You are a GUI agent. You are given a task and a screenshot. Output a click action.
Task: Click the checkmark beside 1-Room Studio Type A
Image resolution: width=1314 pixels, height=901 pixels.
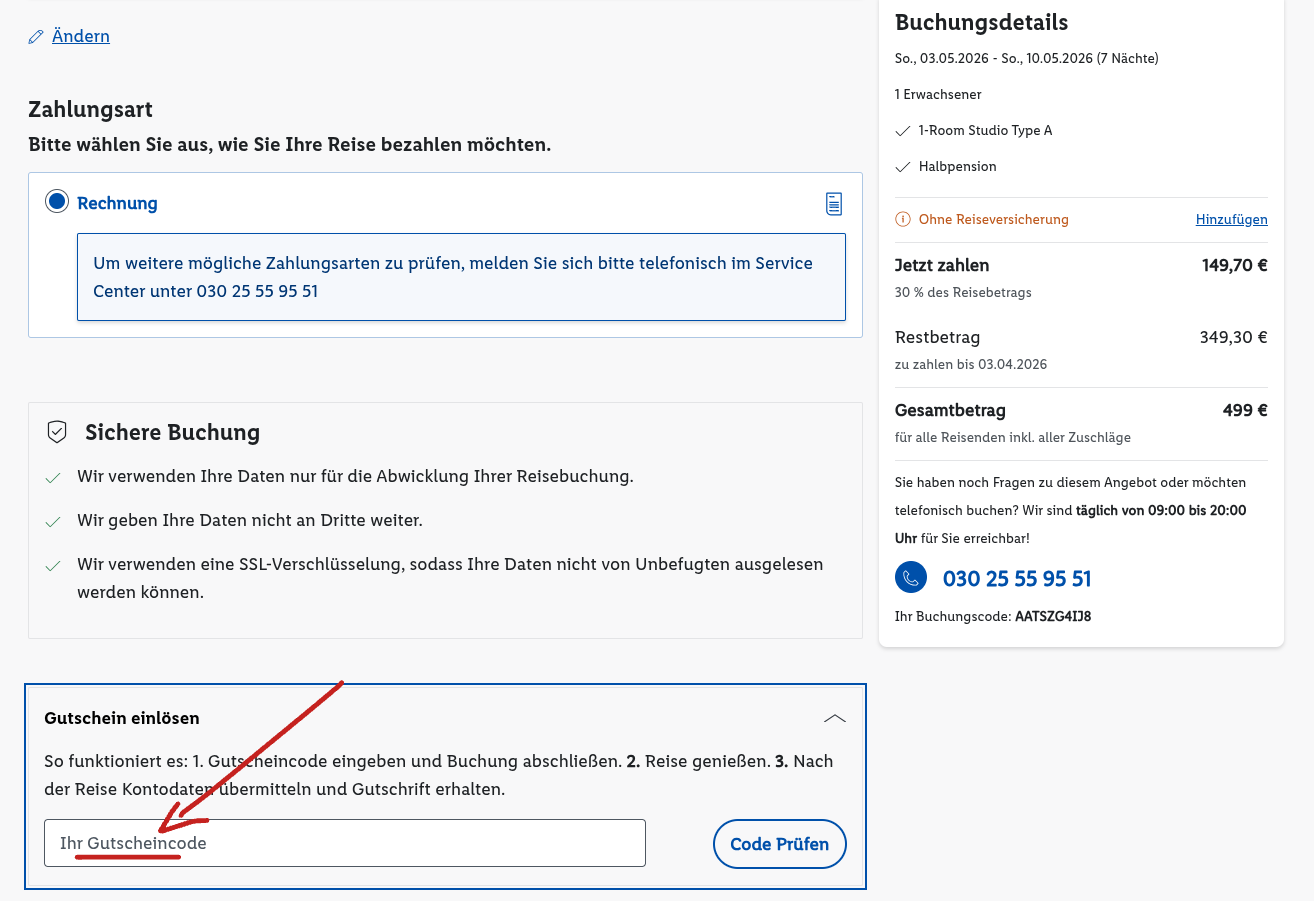tap(904, 129)
